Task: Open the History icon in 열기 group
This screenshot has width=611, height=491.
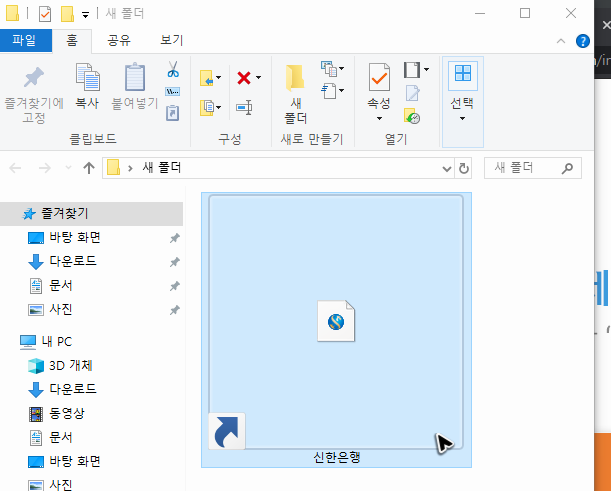Action: [412, 116]
